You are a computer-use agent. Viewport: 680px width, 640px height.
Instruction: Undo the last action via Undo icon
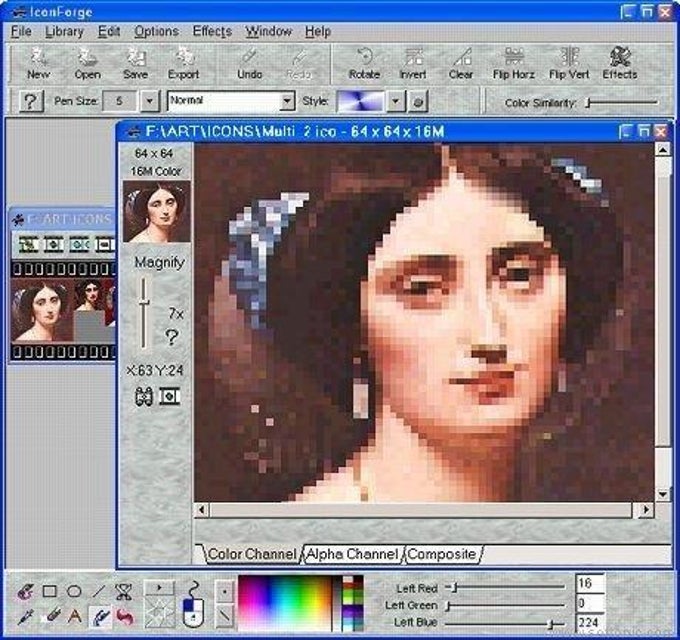[249, 64]
